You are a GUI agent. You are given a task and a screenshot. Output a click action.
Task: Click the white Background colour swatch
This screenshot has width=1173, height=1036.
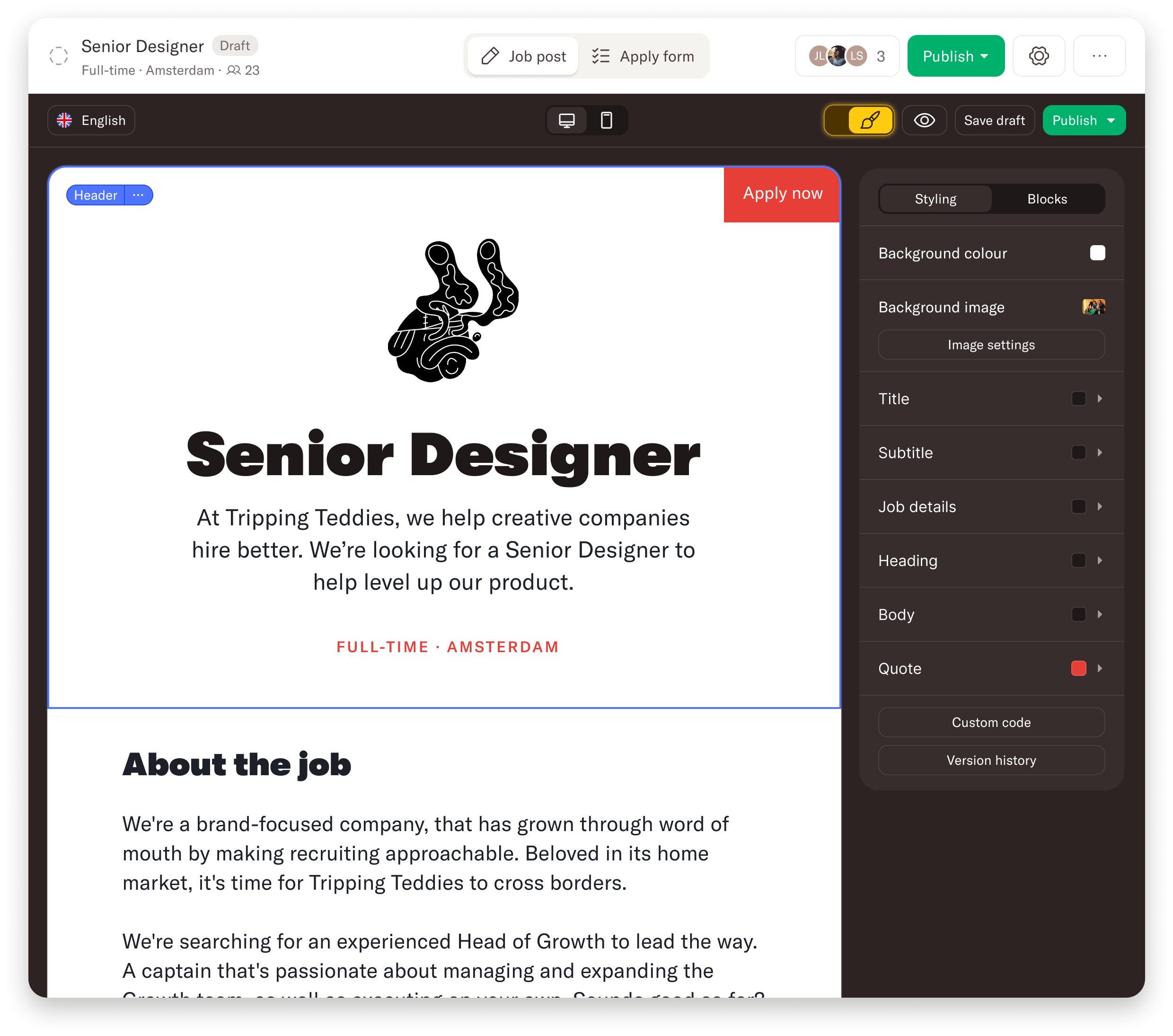tap(1097, 253)
